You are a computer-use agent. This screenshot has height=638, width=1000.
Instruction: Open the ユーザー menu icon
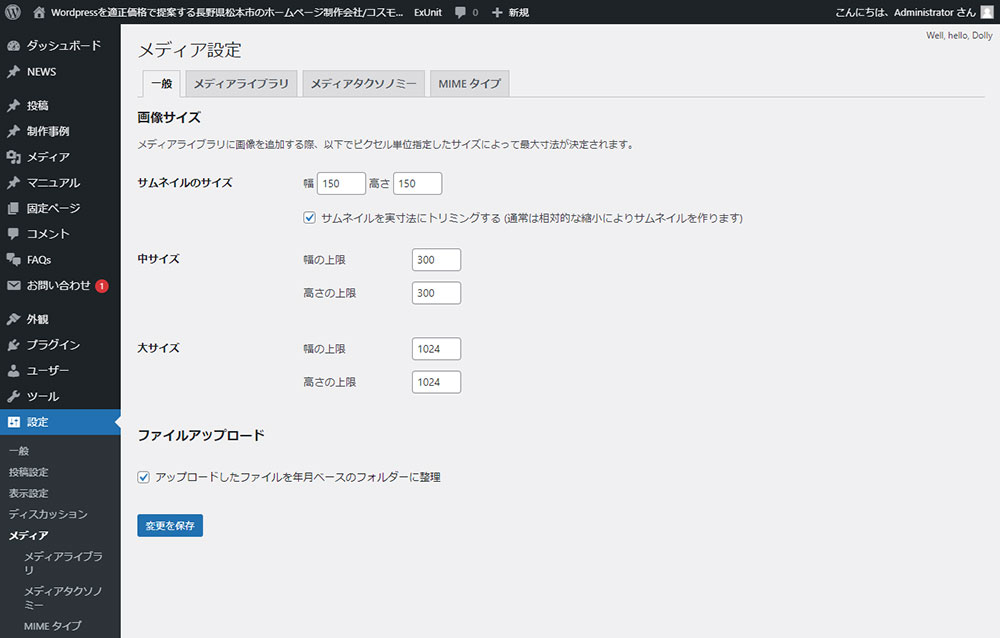(13, 370)
